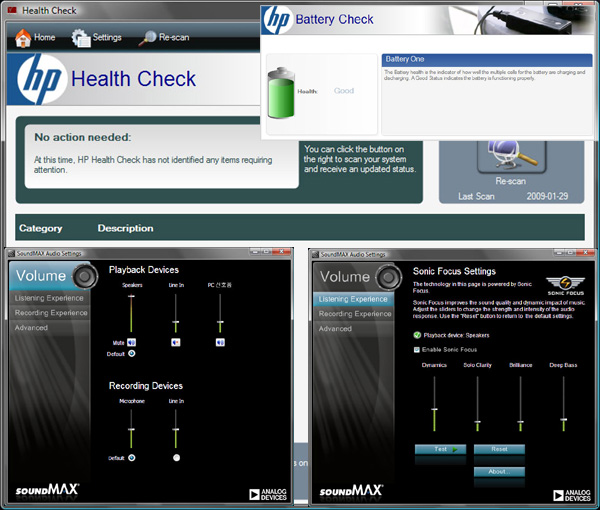Click the large Re-scan computer icon
The width and height of the screenshot is (600, 510).
point(511,156)
